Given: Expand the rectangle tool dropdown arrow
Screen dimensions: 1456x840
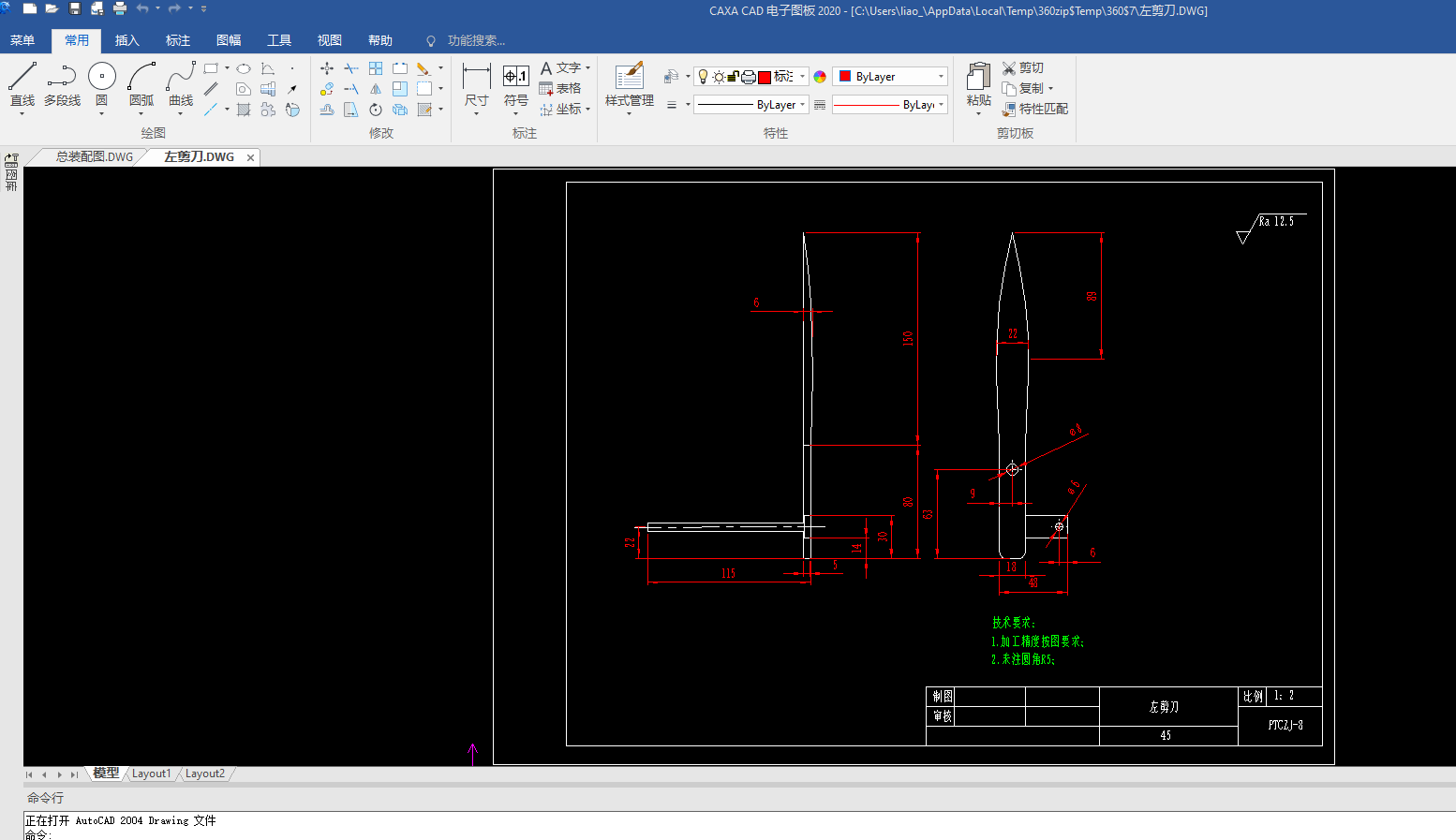Looking at the screenshot, I should (x=227, y=68).
